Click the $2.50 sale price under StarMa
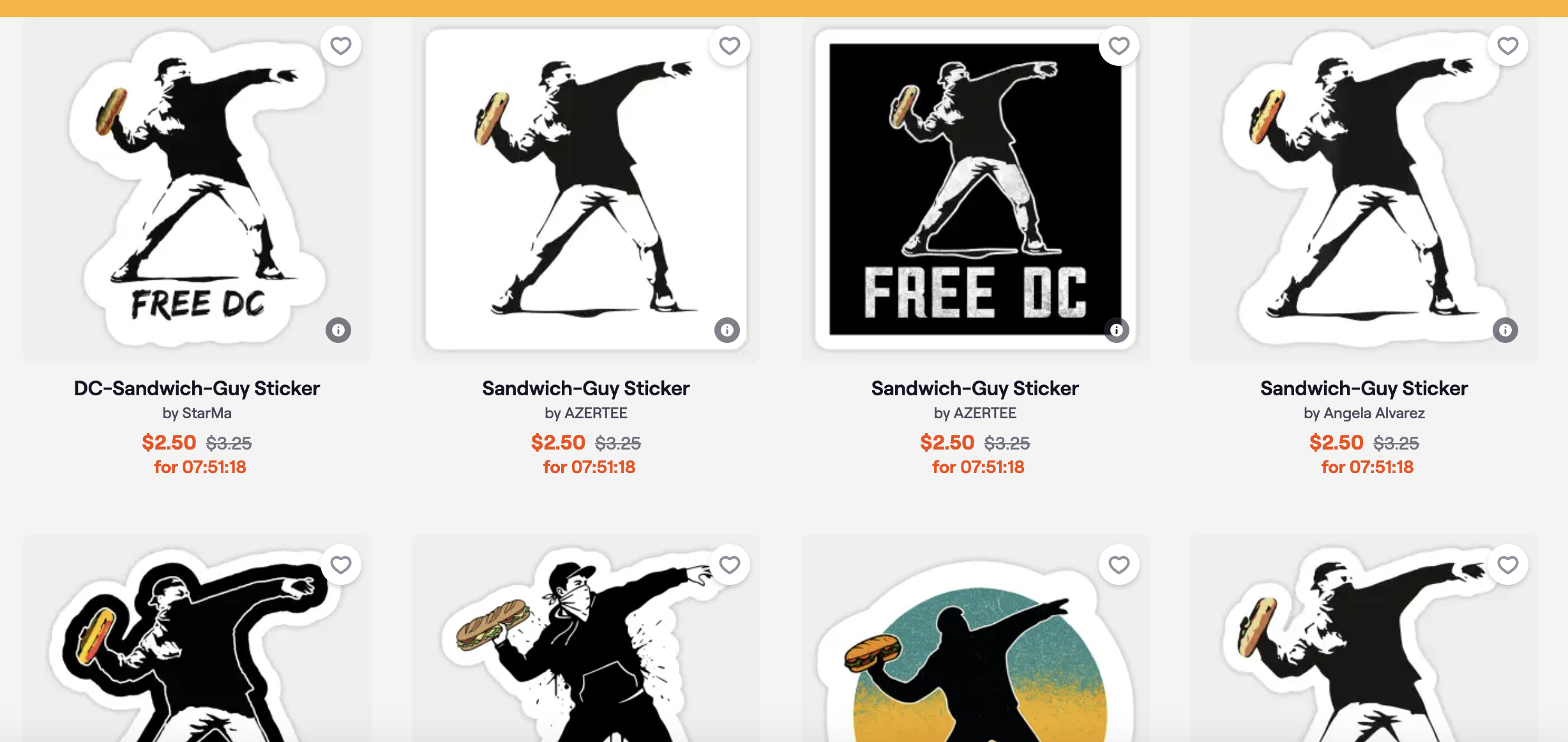 [x=169, y=443]
